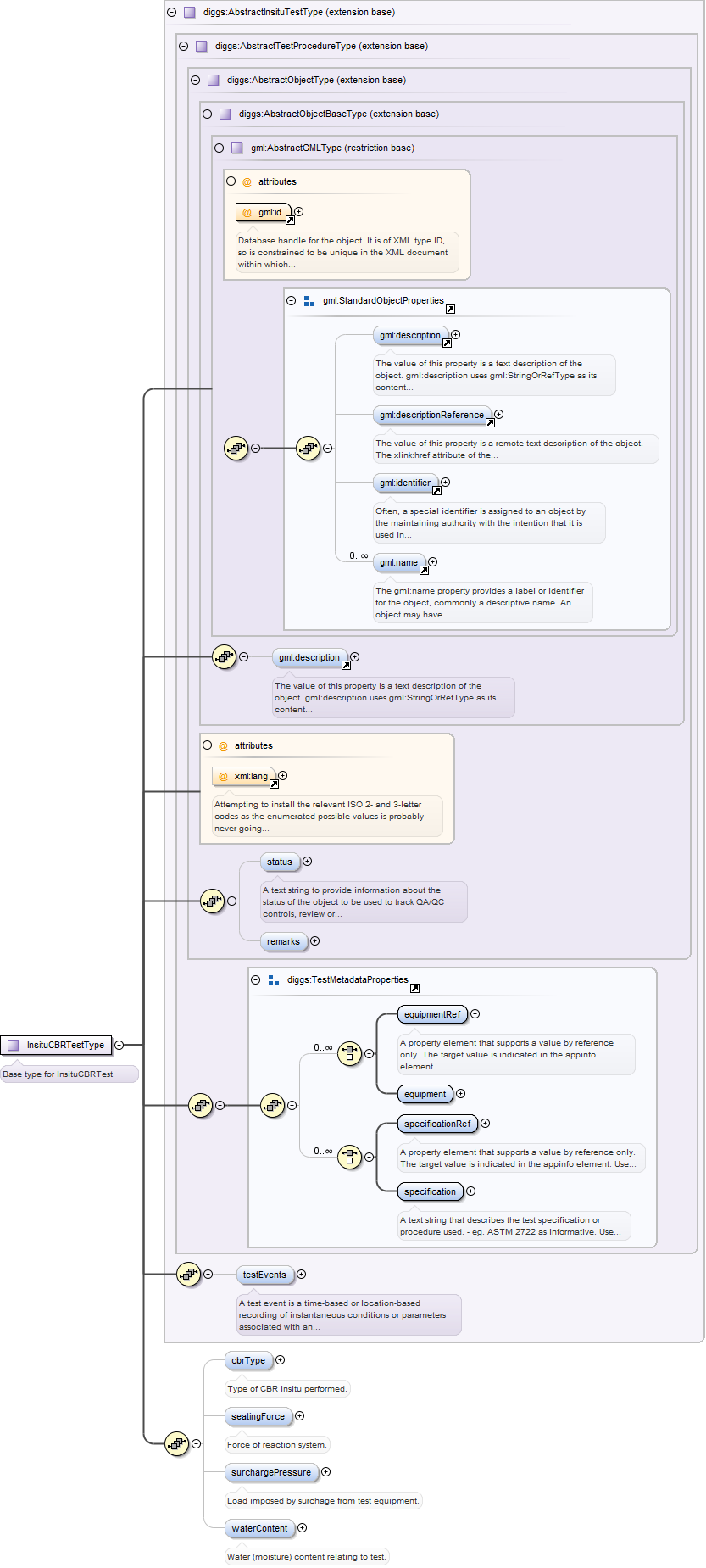Expand the status element
The height and width of the screenshot is (1568, 706).
pyautogui.click(x=308, y=862)
